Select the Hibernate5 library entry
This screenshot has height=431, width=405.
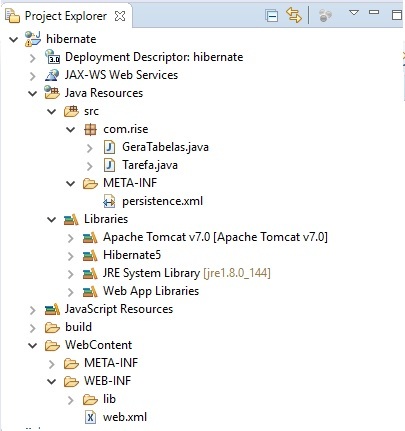pyautogui.click(x=132, y=255)
